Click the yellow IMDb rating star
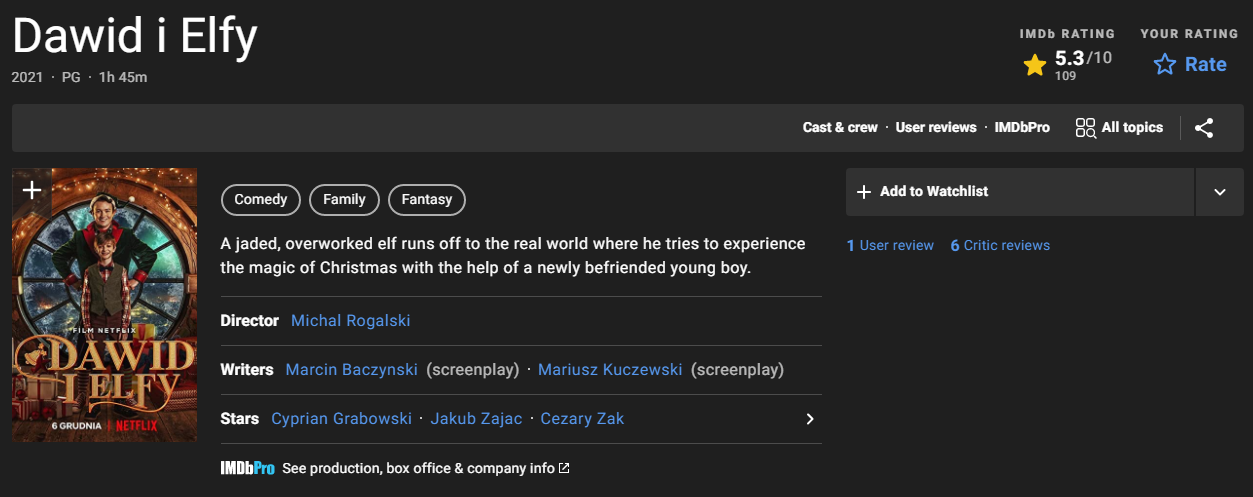This screenshot has width=1253, height=497. pyautogui.click(x=1035, y=66)
